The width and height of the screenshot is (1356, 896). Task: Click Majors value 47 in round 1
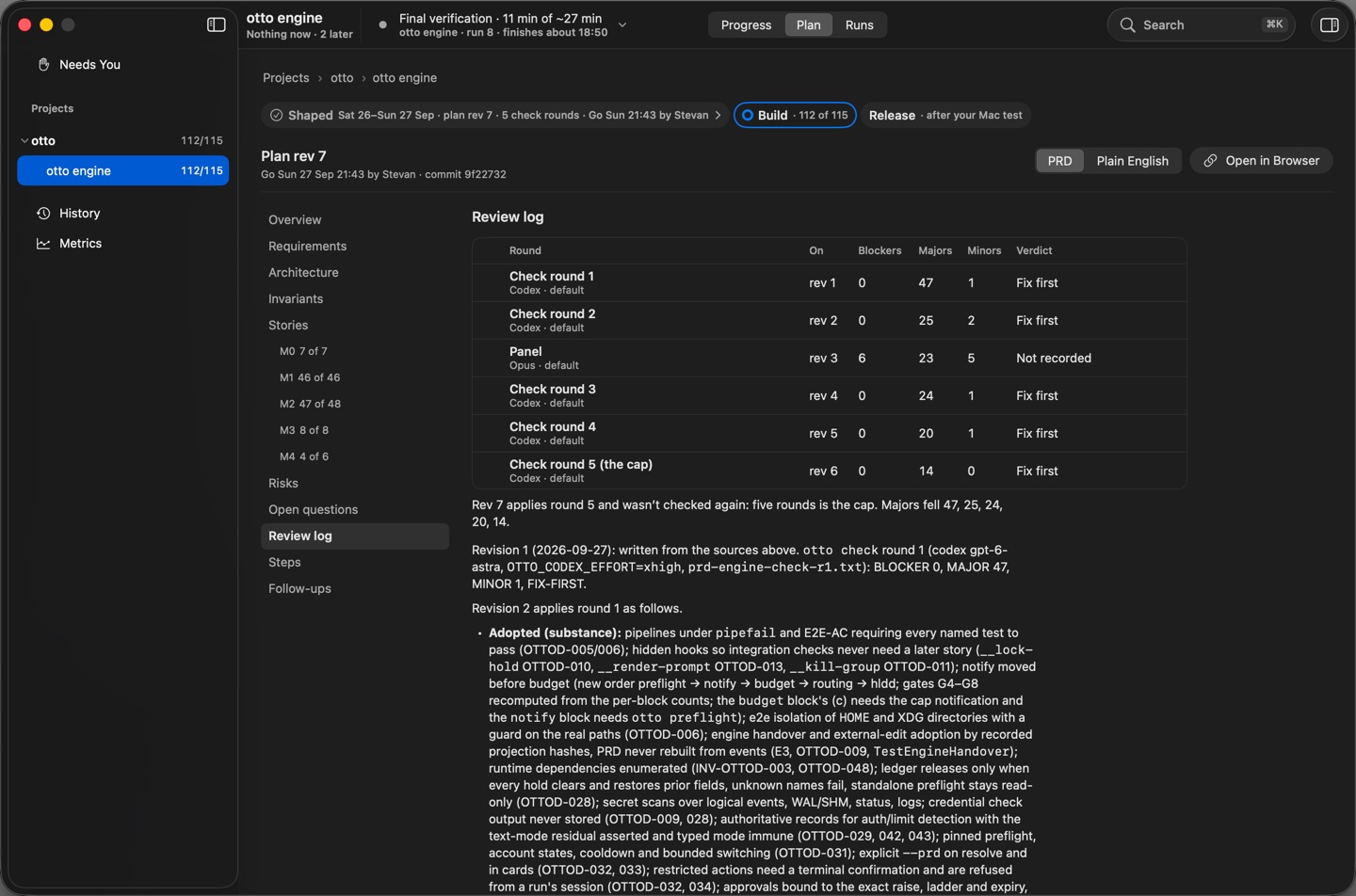926,283
